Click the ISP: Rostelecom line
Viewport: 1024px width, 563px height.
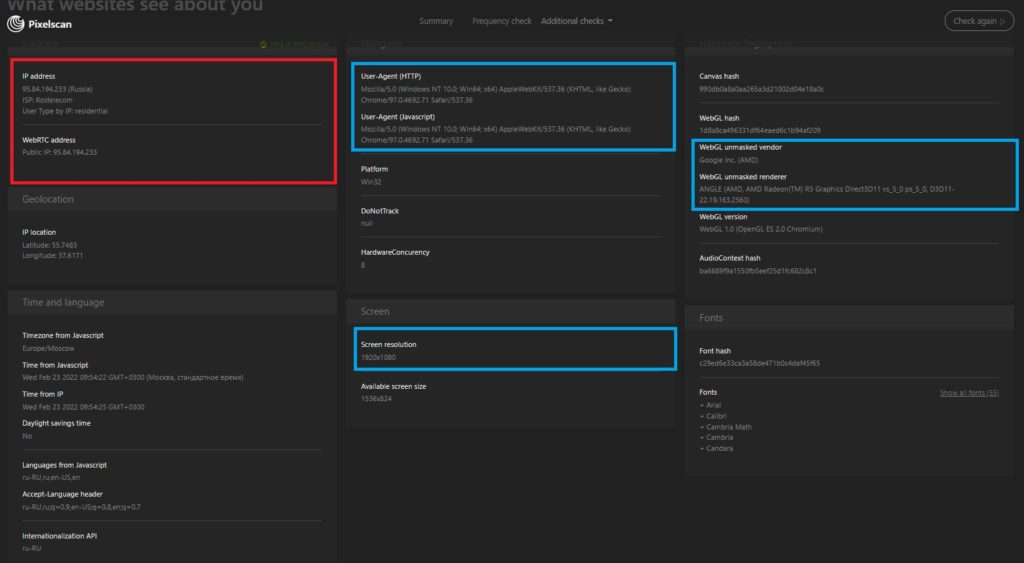(x=47, y=100)
